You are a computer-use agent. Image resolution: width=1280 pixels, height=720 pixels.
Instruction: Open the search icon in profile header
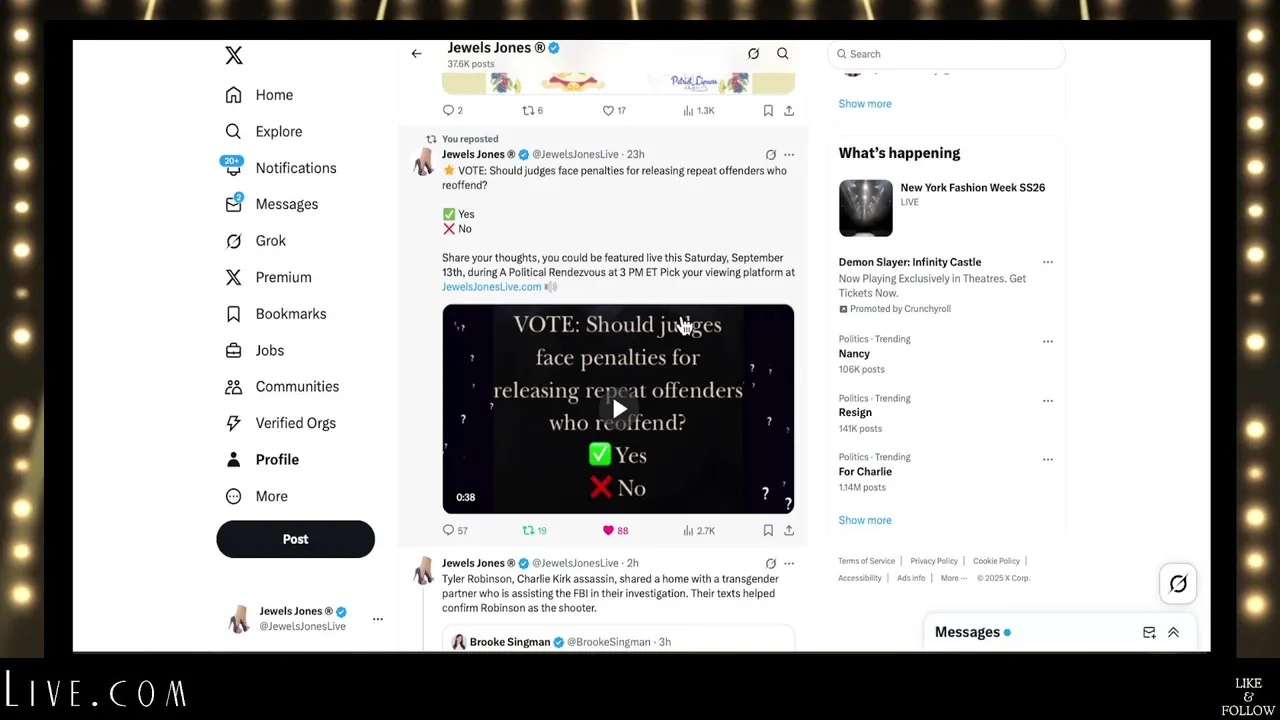tap(783, 54)
